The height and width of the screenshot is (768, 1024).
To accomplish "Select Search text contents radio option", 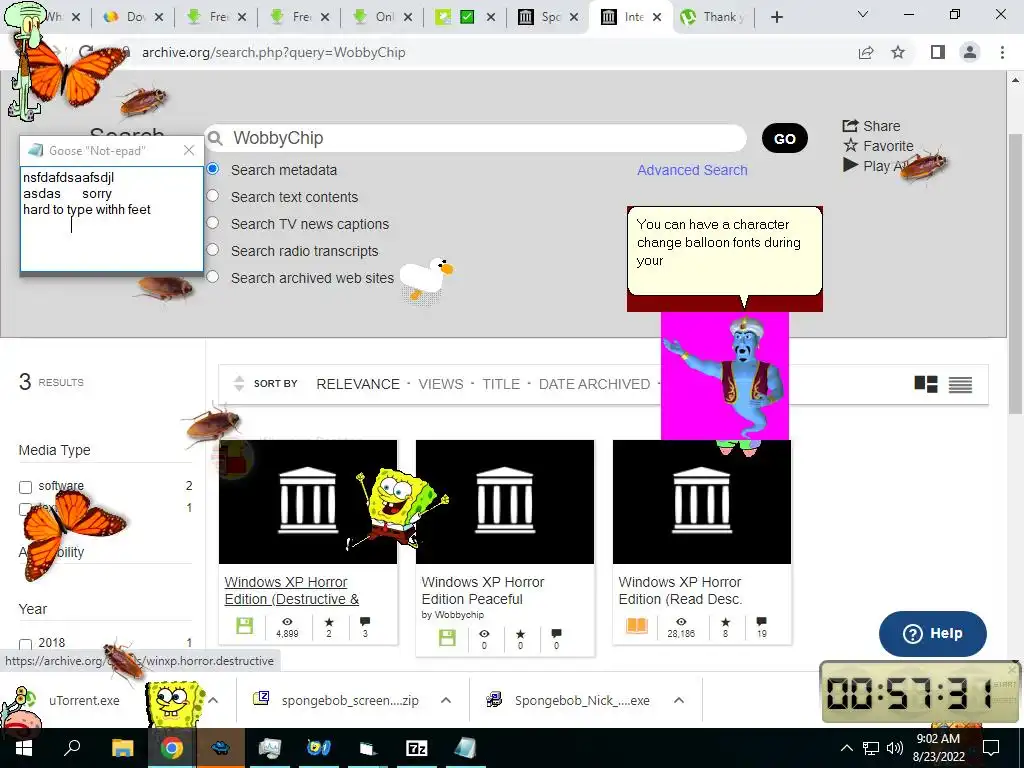I will [213, 196].
